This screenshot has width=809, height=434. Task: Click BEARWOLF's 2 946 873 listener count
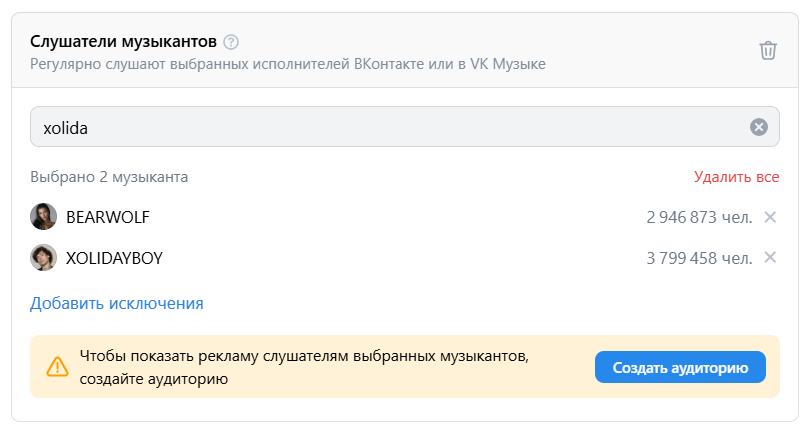coord(699,217)
